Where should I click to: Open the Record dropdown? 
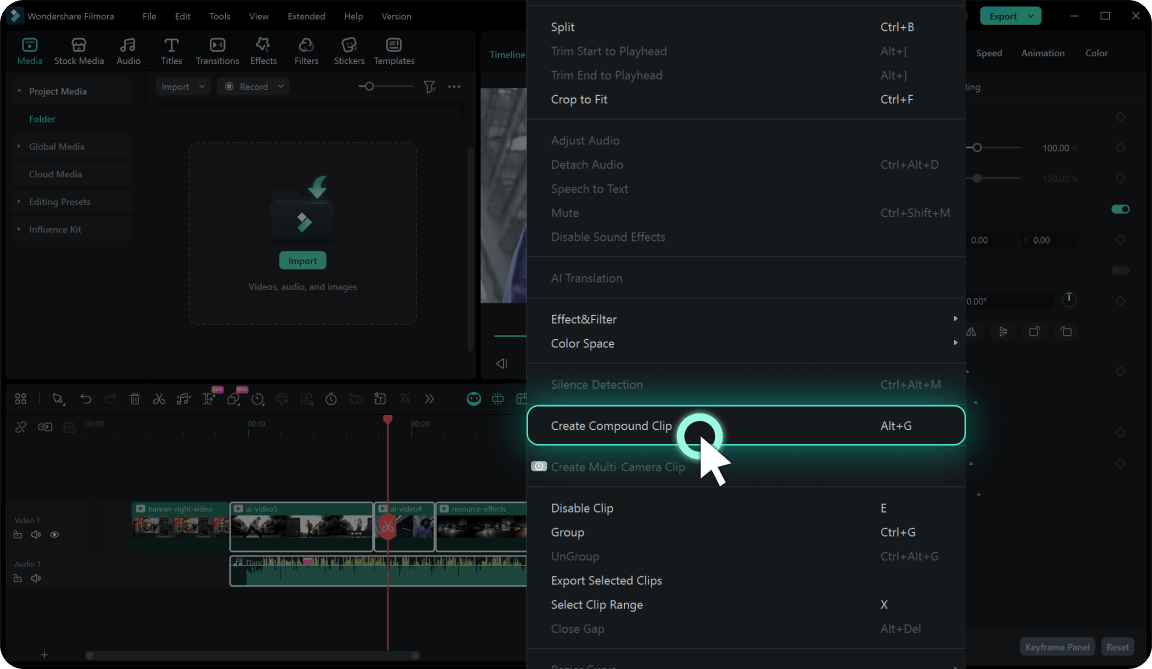click(x=253, y=87)
